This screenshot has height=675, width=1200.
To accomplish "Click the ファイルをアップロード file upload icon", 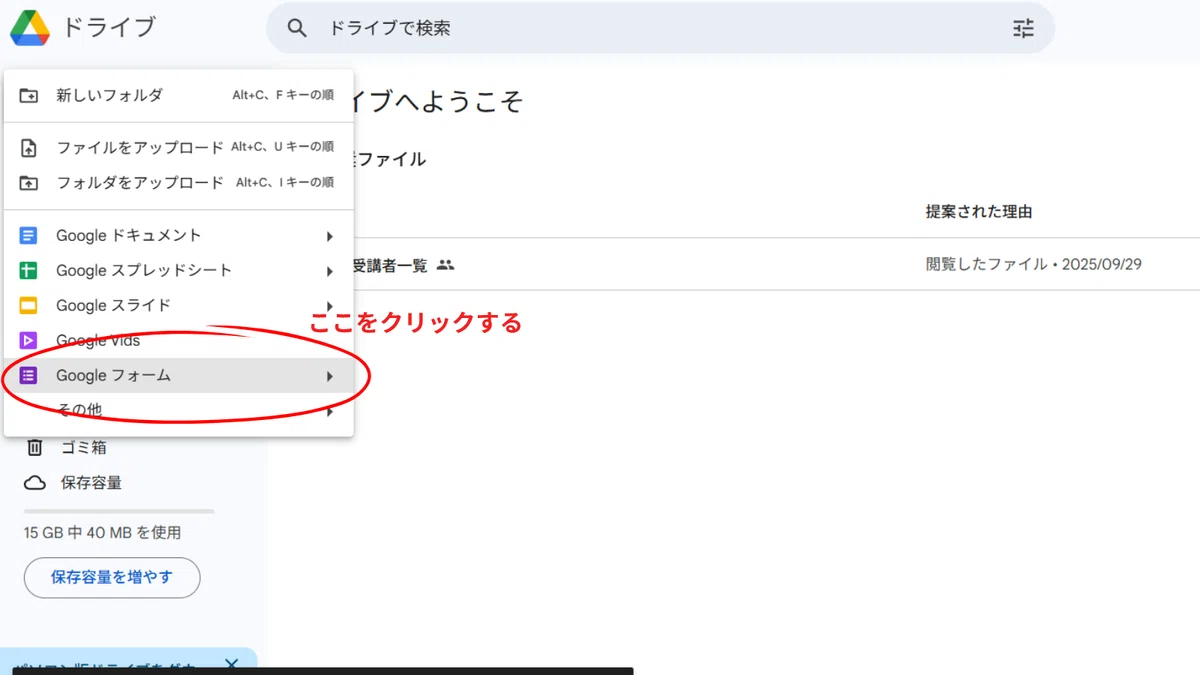I will coord(29,148).
